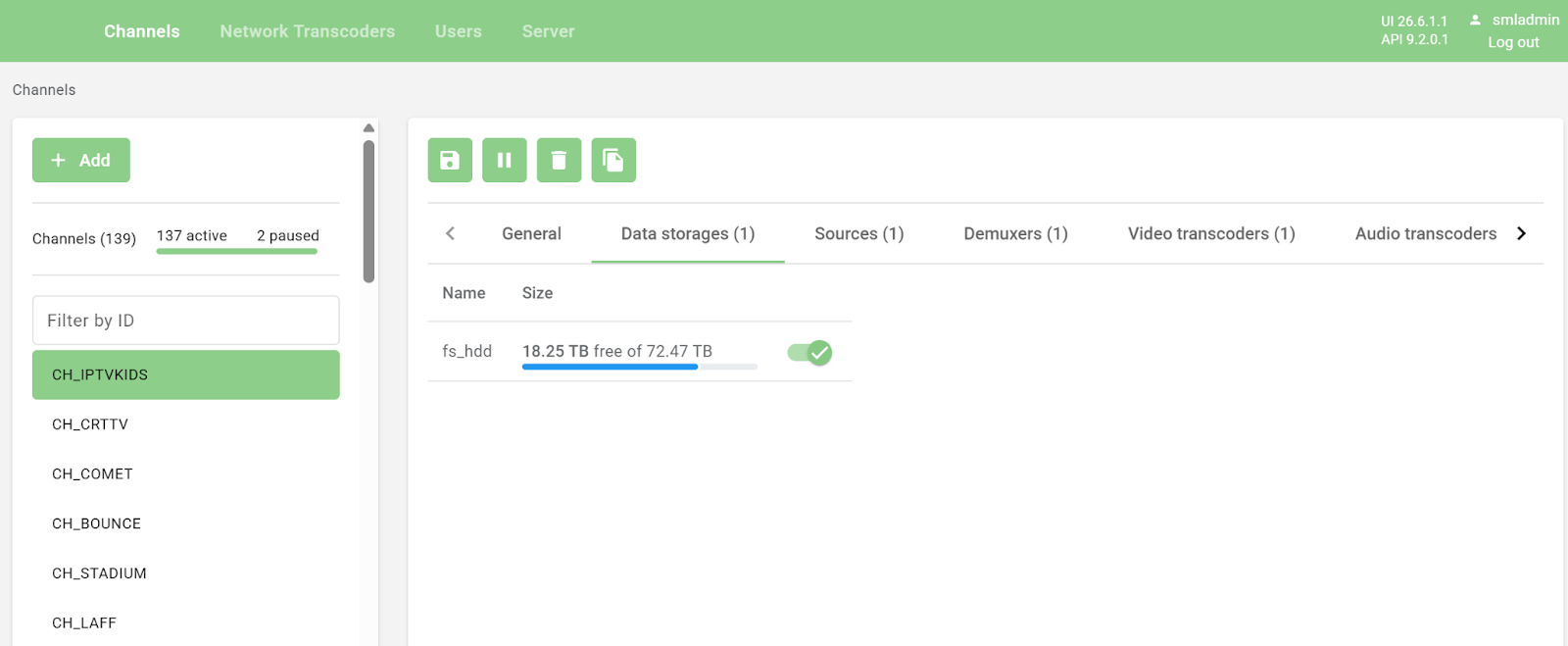Go to the Users menu page

(x=458, y=31)
